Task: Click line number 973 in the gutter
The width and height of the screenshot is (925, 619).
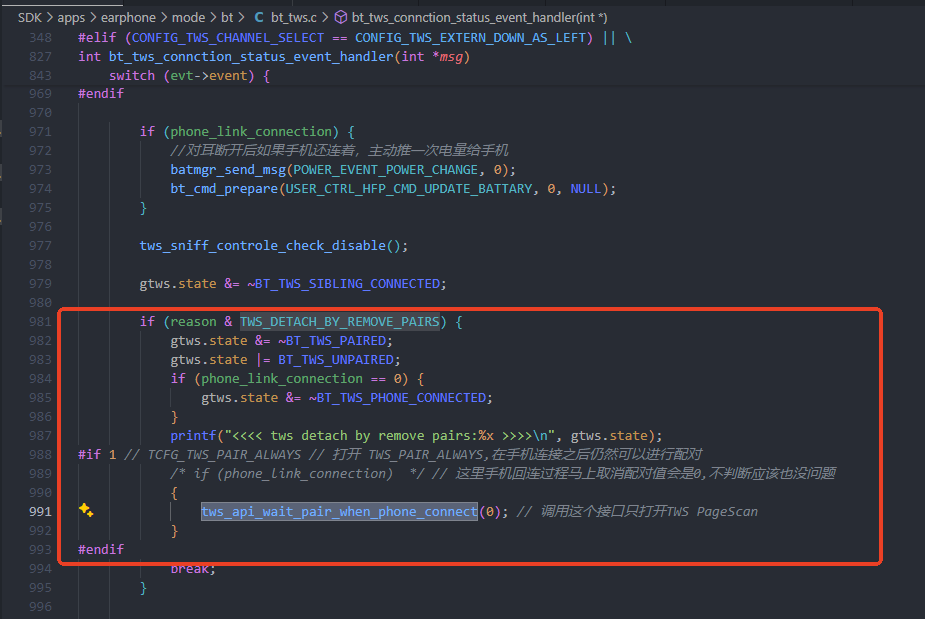Action: 40,169
